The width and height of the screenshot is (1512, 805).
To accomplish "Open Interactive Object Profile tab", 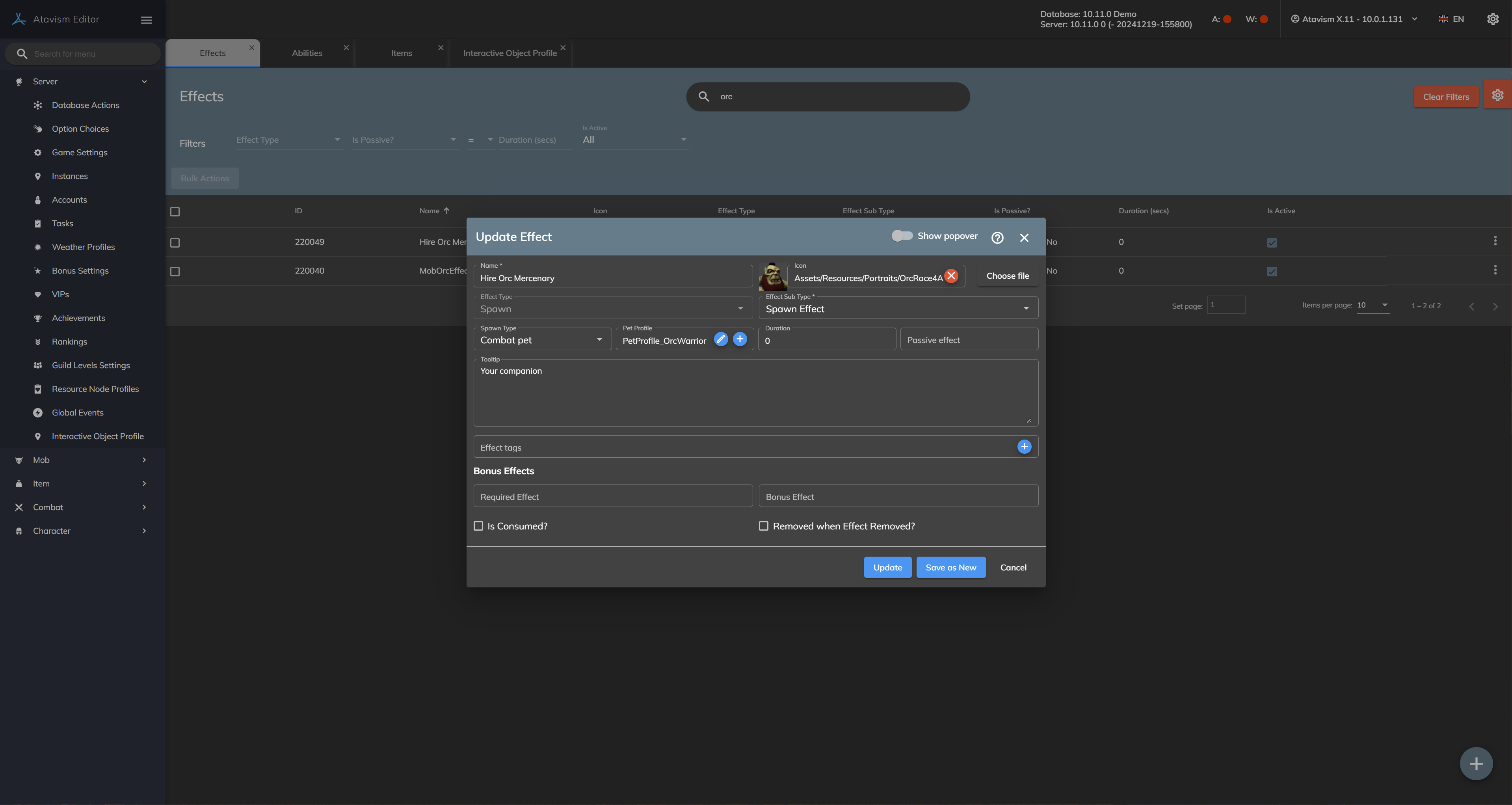I will tap(510, 54).
